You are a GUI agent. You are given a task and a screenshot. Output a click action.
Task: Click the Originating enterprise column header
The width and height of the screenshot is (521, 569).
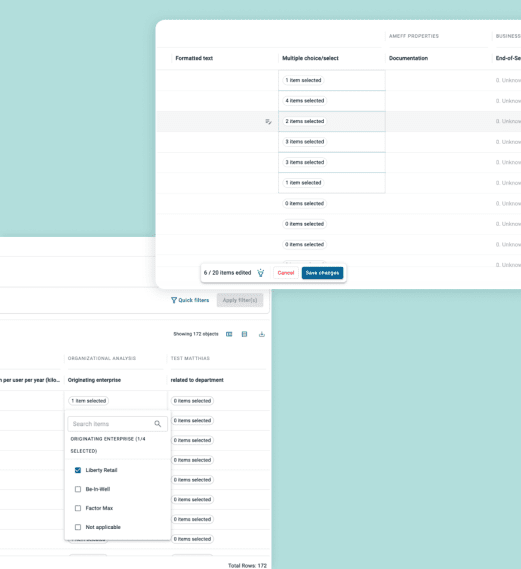(x=94, y=380)
